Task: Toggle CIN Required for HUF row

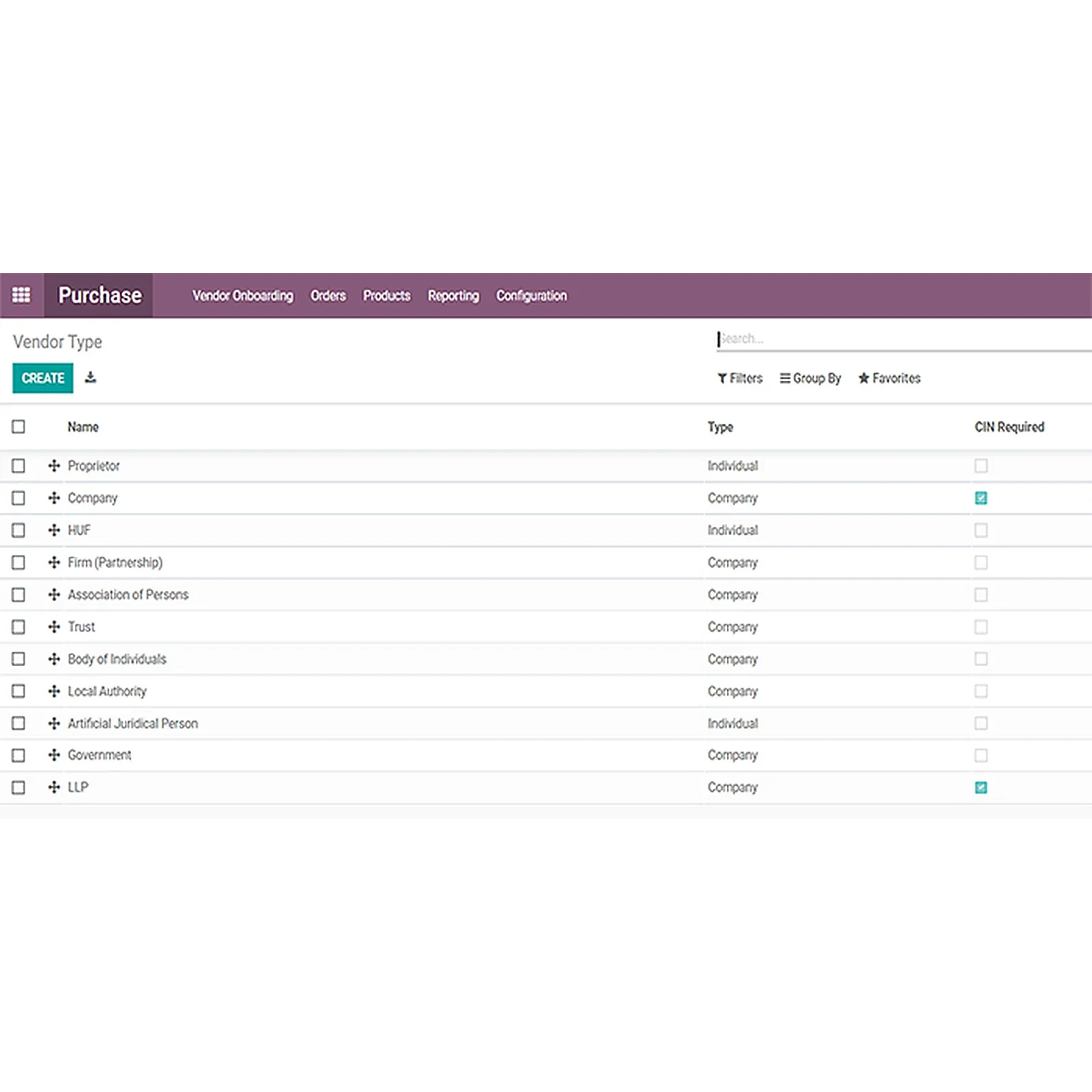Action: pyautogui.click(x=981, y=530)
